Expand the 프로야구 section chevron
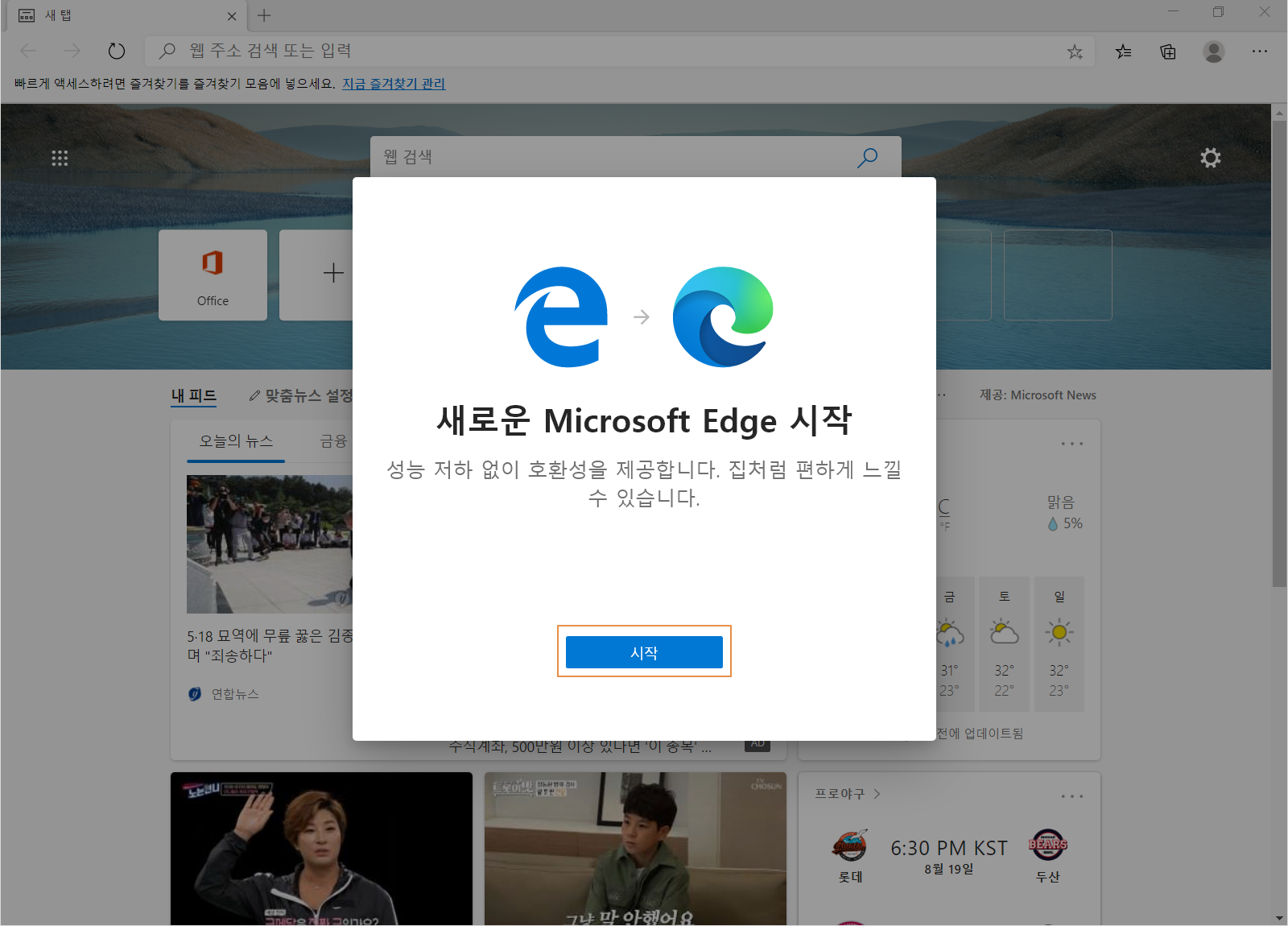The image size is (1288, 926). pyautogui.click(x=877, y=794)
